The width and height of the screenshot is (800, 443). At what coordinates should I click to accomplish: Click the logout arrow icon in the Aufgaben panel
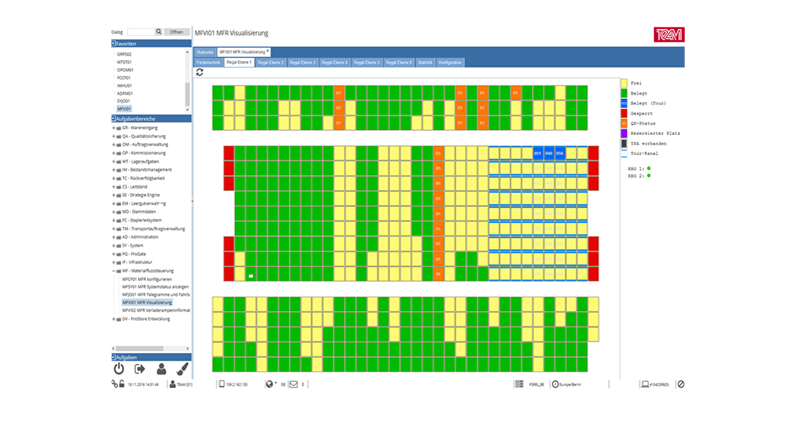[140, 368]
